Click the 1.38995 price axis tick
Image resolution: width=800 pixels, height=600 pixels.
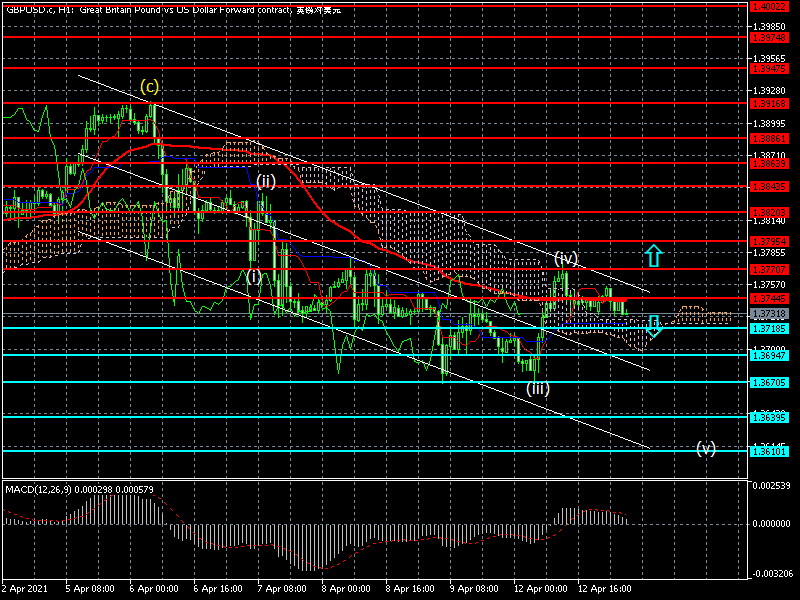click(769, 123)
